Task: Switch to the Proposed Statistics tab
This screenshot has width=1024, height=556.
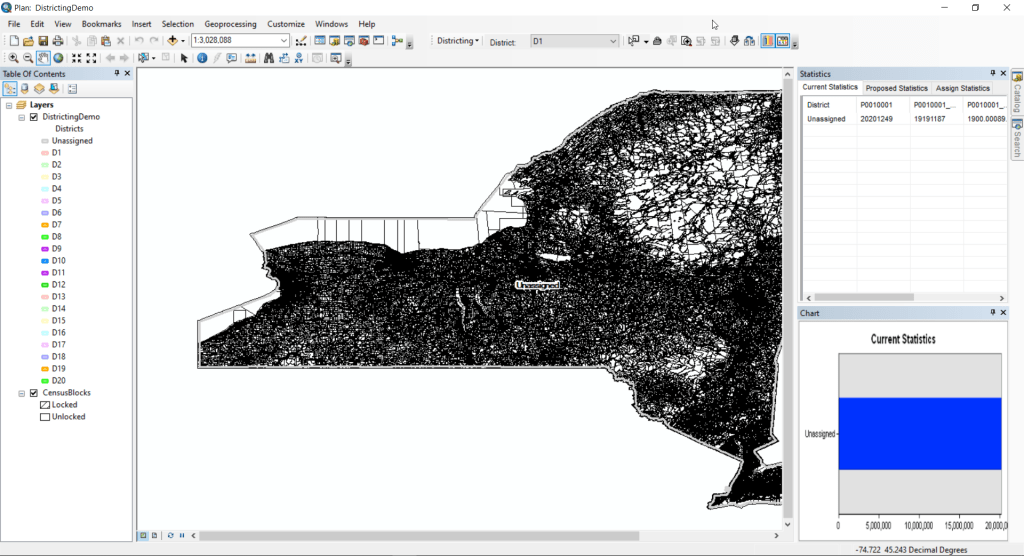Action: (x=896, y=88)
